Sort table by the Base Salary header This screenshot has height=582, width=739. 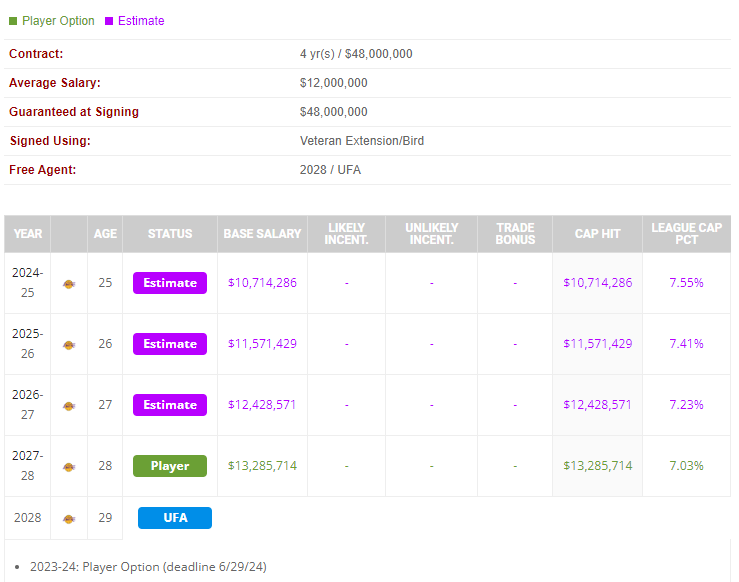pos(262,234)
